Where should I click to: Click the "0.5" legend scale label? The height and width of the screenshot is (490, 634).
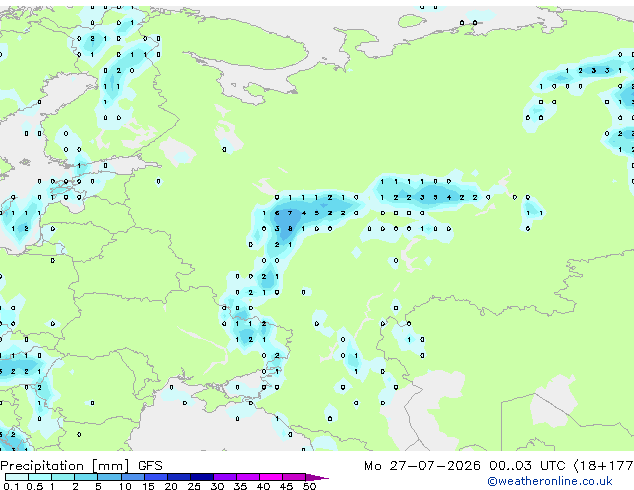[x=35, y=486]
